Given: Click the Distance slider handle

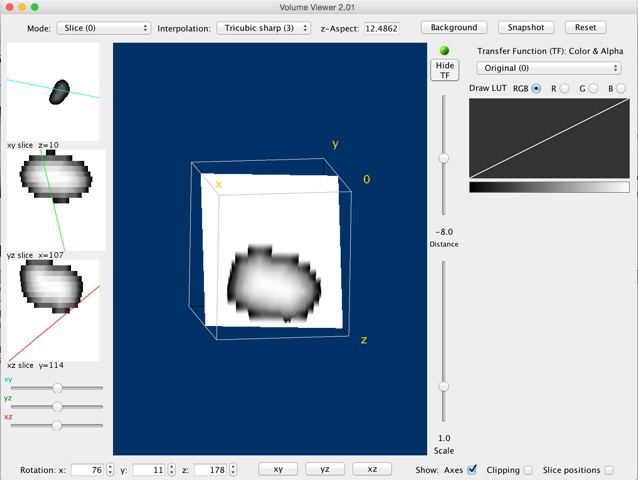Looking at the screenshot, I should click(444, 158).
